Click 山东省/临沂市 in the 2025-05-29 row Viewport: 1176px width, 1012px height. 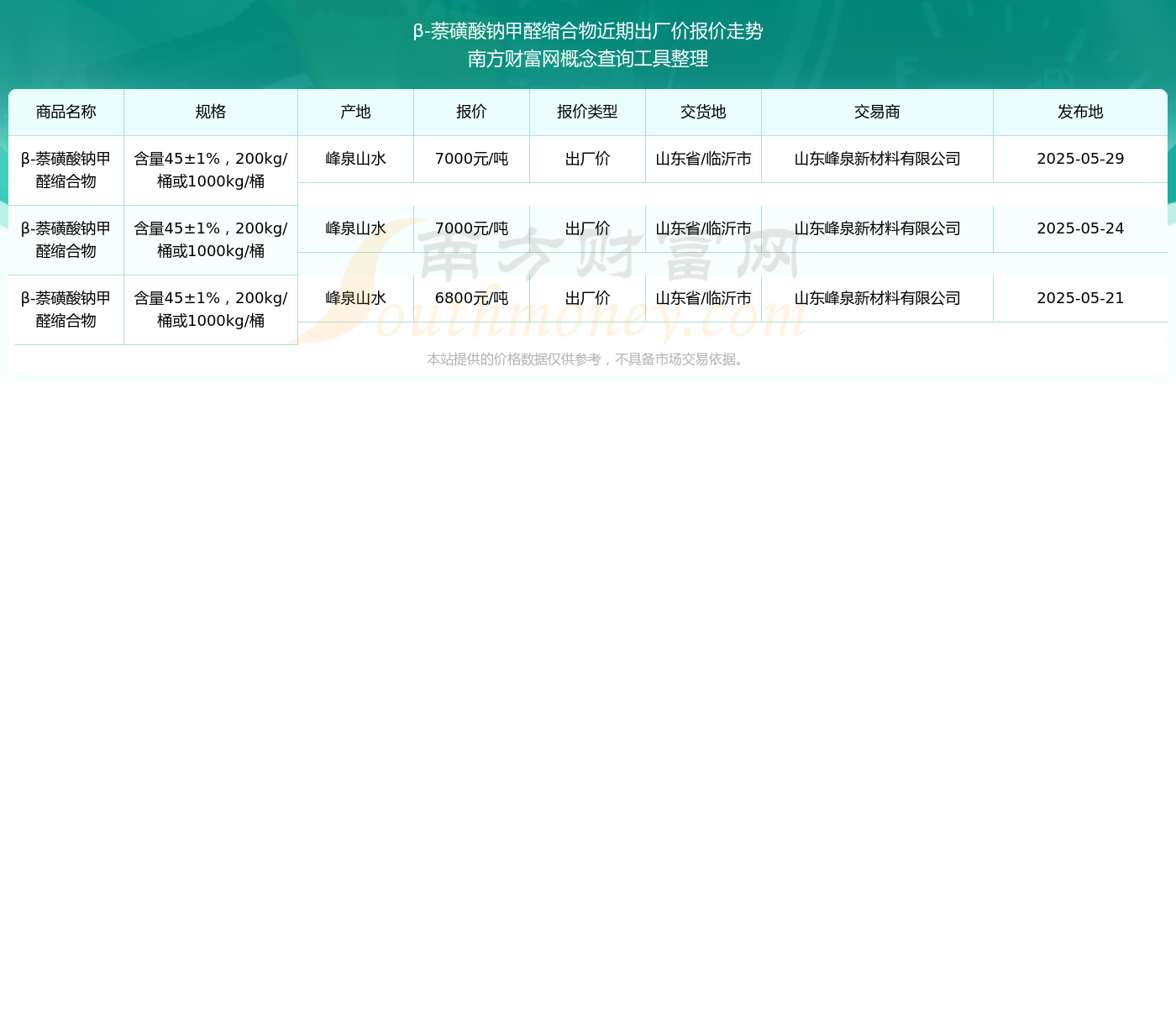click(704, 159)
